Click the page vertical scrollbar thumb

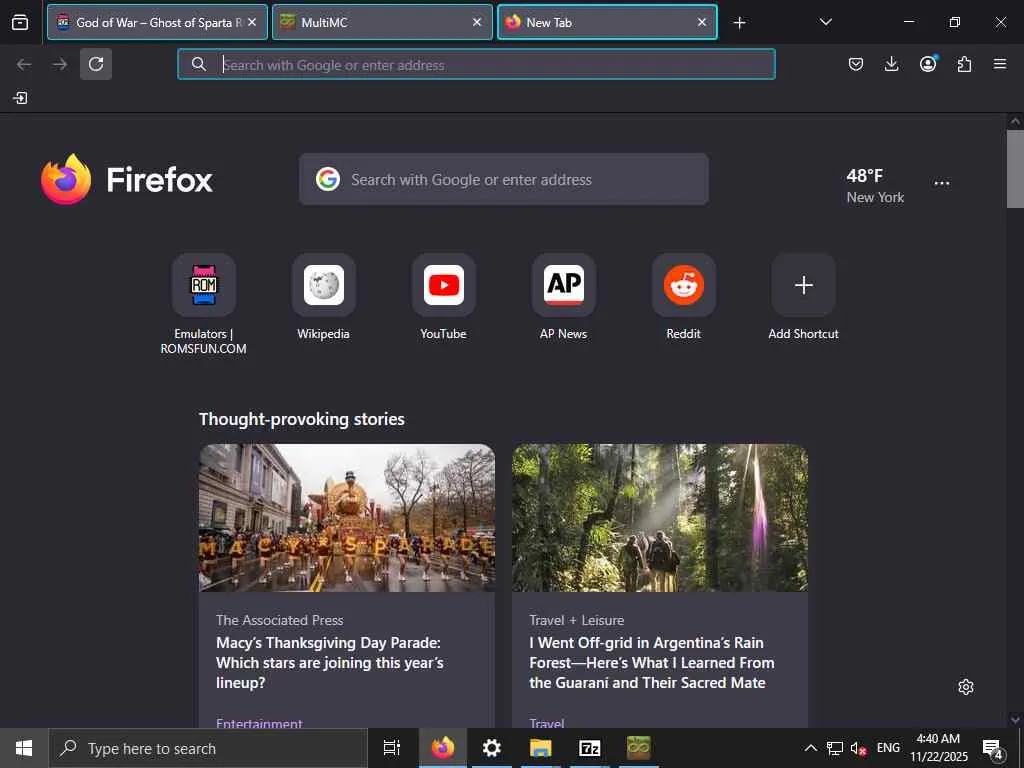(1015, 168)
